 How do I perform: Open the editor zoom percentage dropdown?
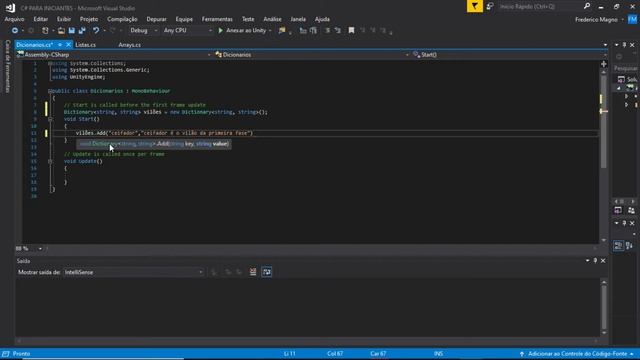point(40,249)
